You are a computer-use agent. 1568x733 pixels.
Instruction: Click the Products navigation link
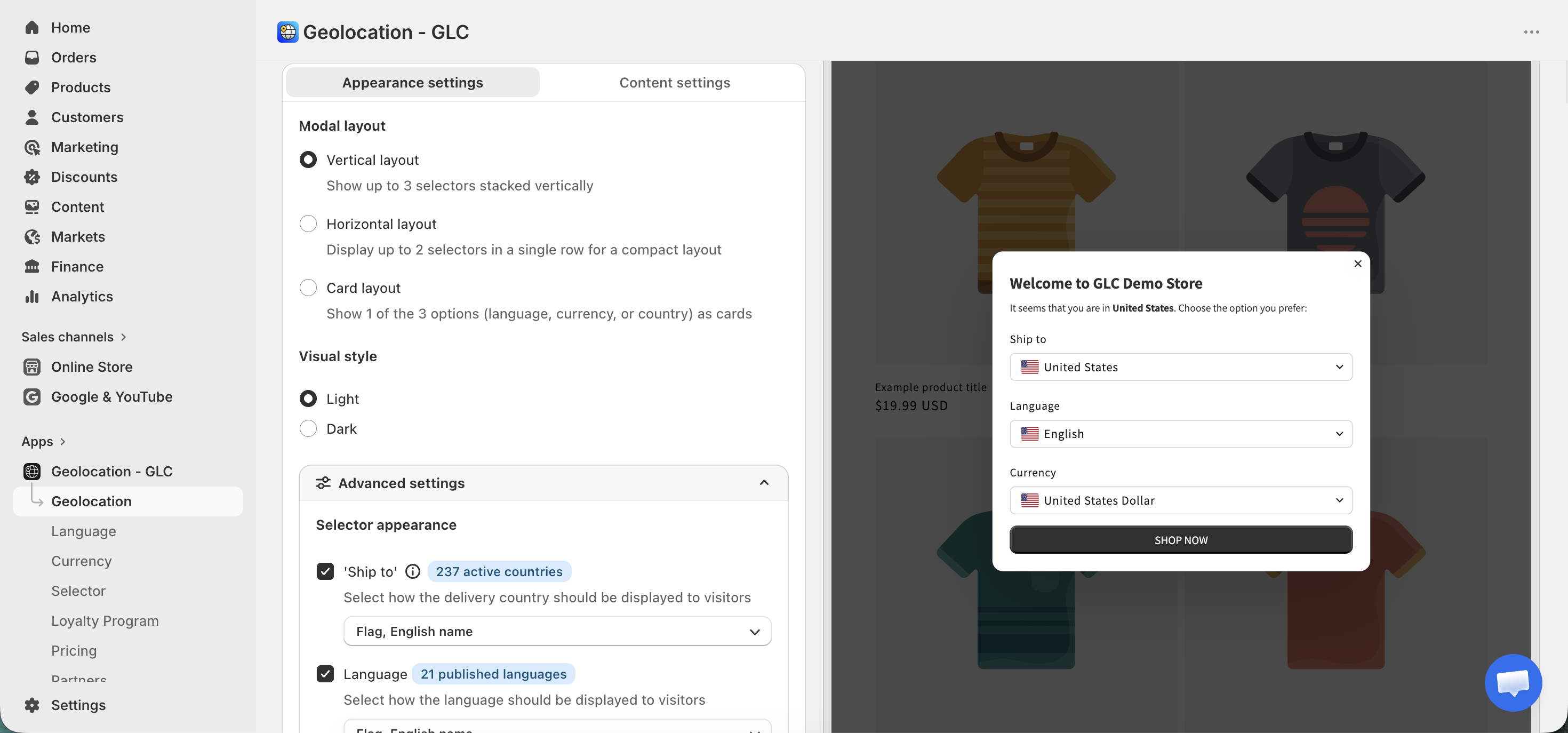(81, 87)
